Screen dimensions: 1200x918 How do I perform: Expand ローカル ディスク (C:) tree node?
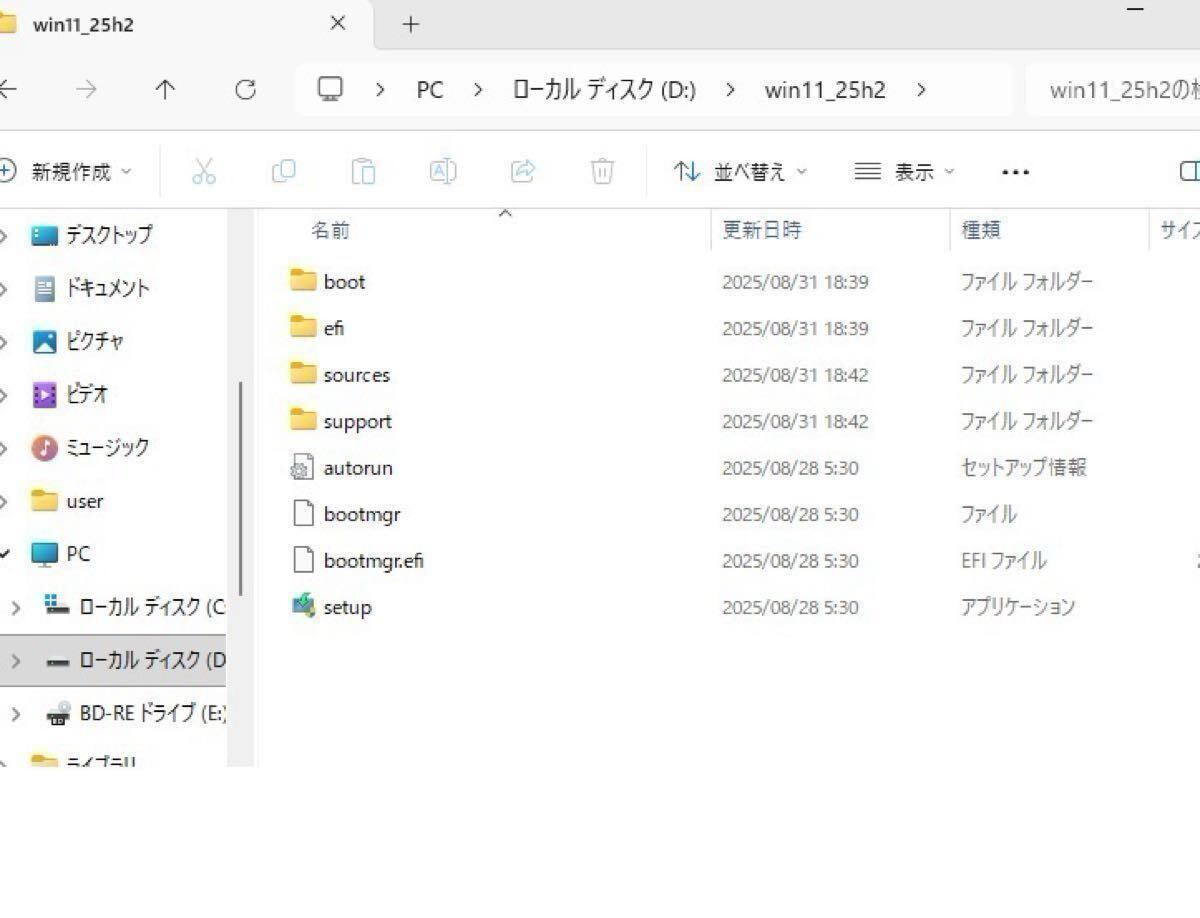[15, 607]
